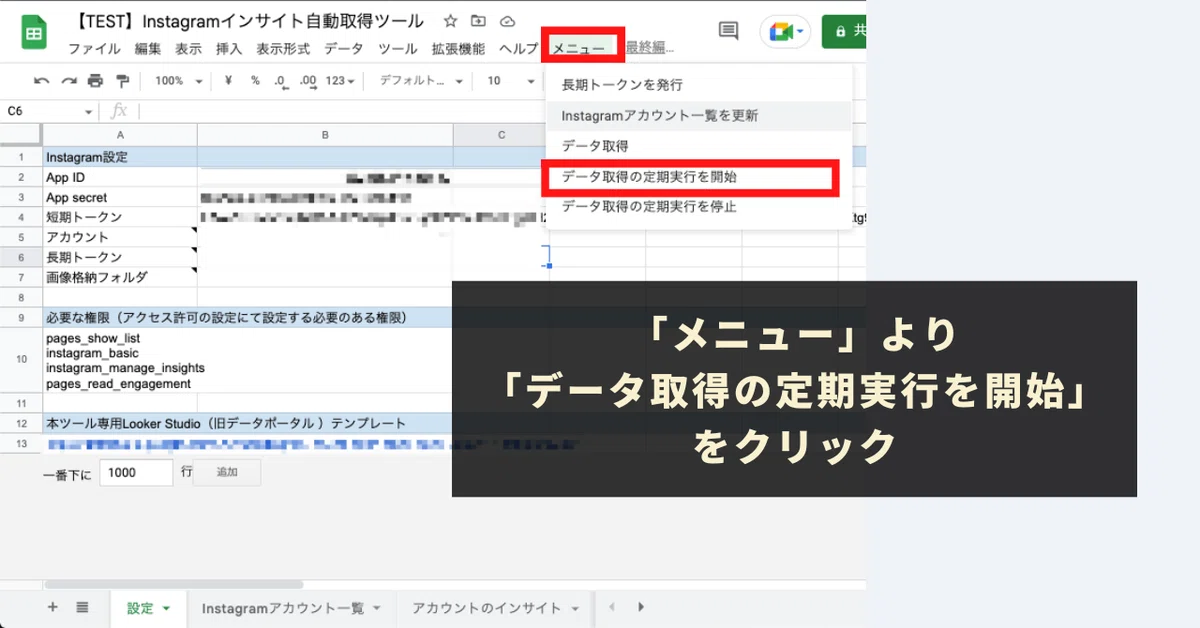The height and width of the screenshot is (628, 1200).
Task: Select row 10 header
Action: 21,360
